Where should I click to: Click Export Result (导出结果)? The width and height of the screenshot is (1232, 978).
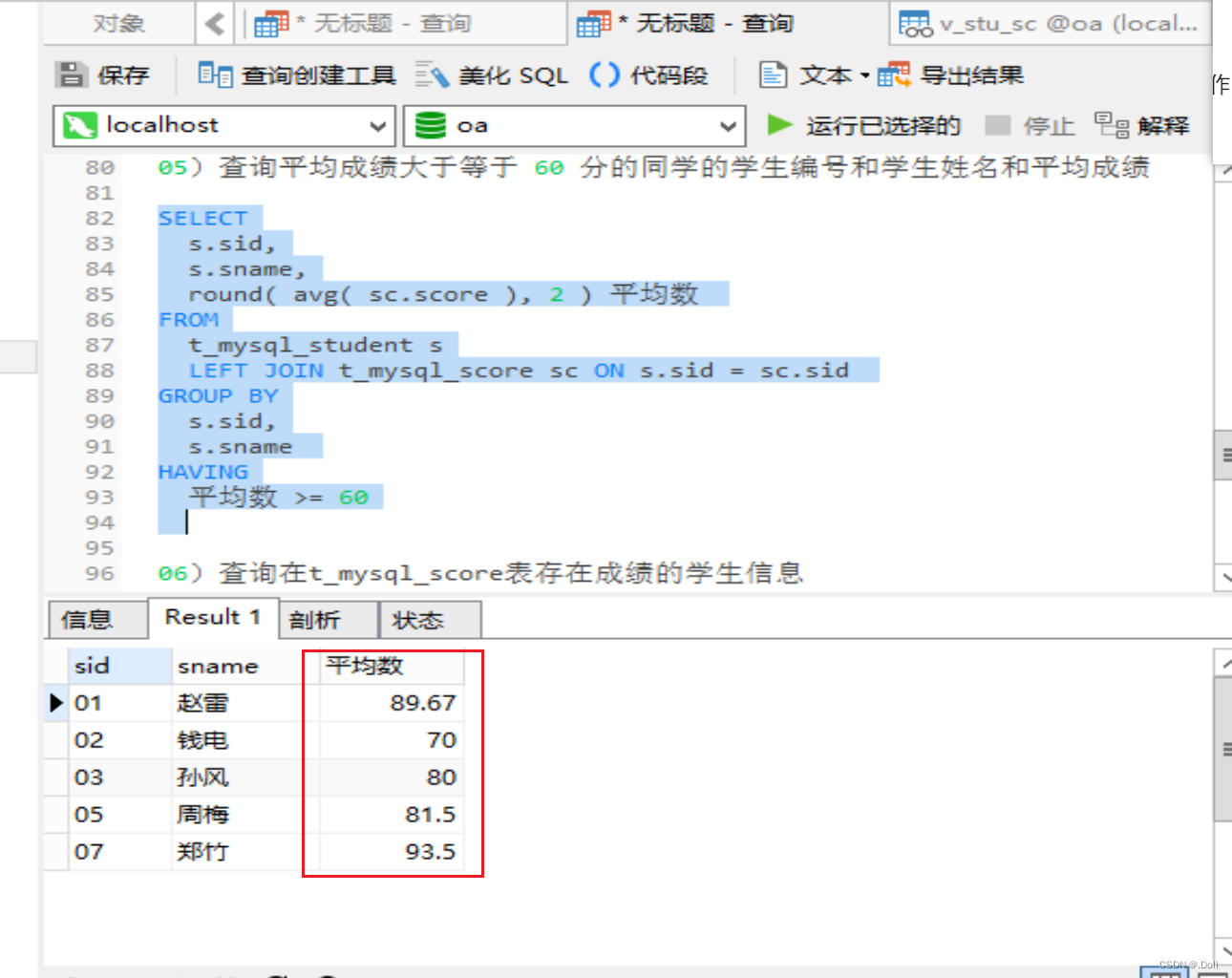[950, 74]
